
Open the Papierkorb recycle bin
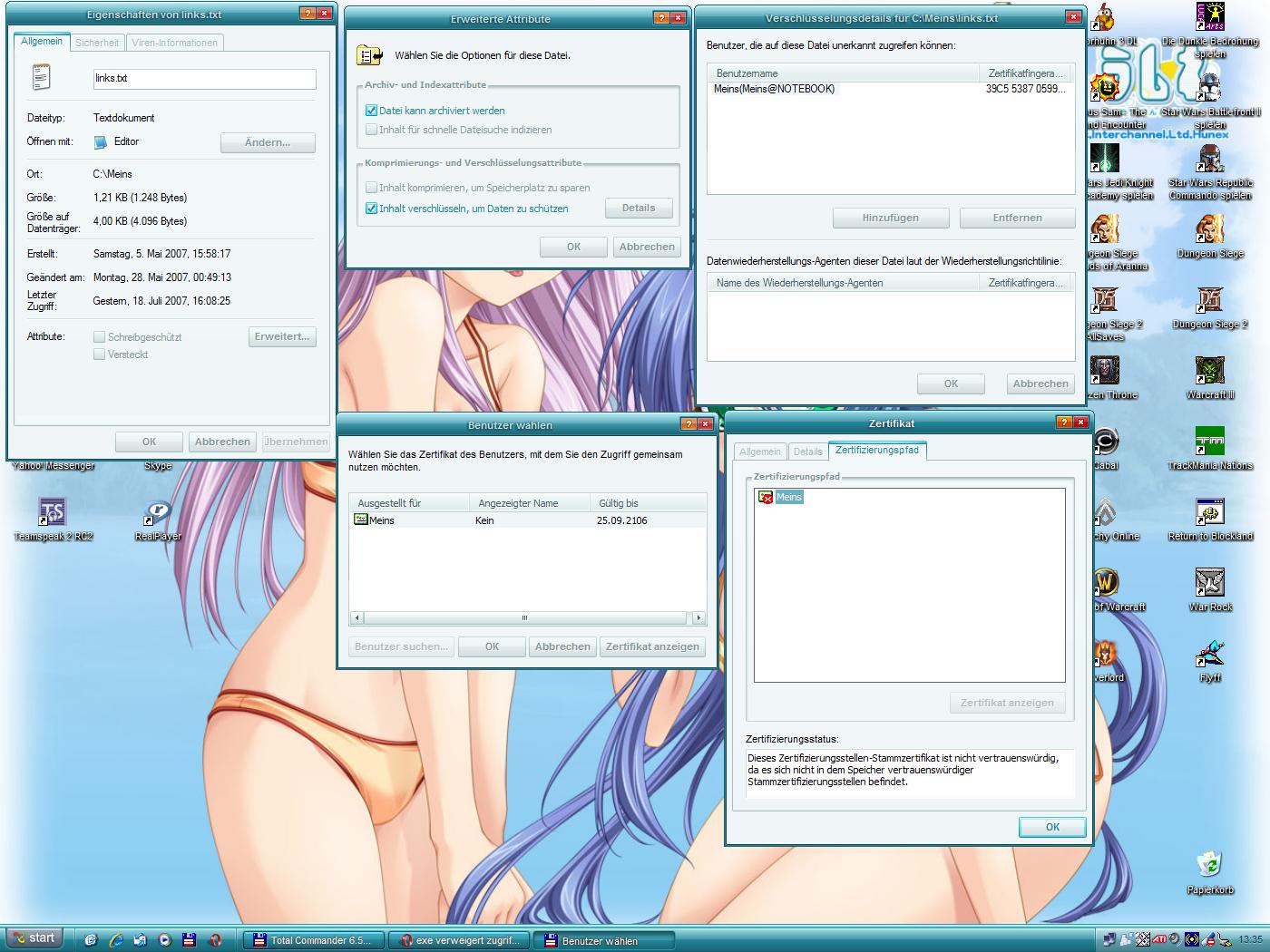click(1210, 874)
